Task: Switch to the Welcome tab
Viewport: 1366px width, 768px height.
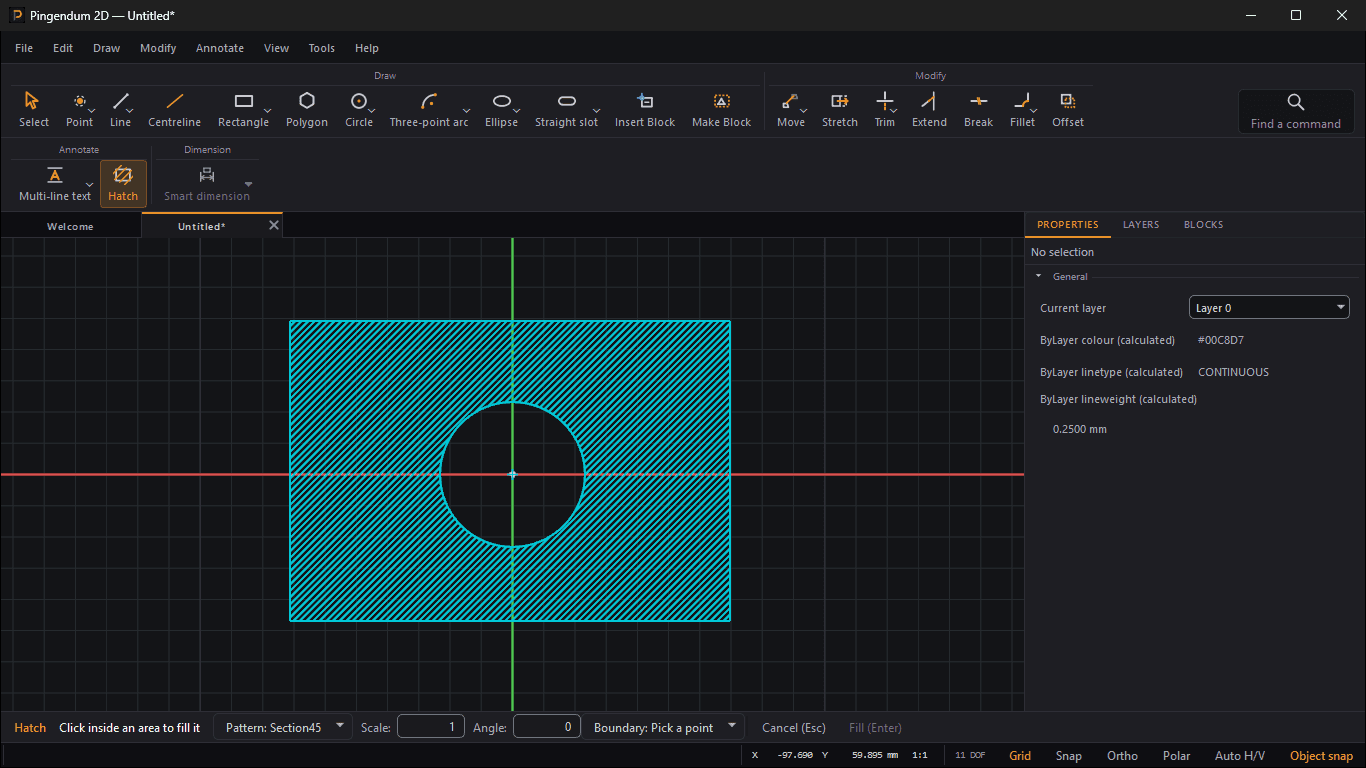Action: 70,226
